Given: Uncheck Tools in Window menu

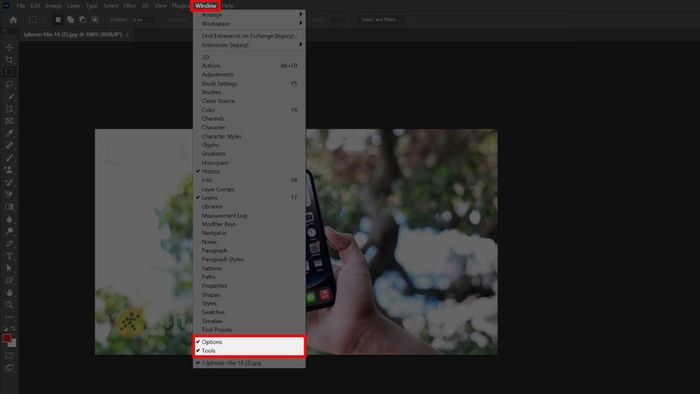Looking at the screenshot, I should pos(249,351).
